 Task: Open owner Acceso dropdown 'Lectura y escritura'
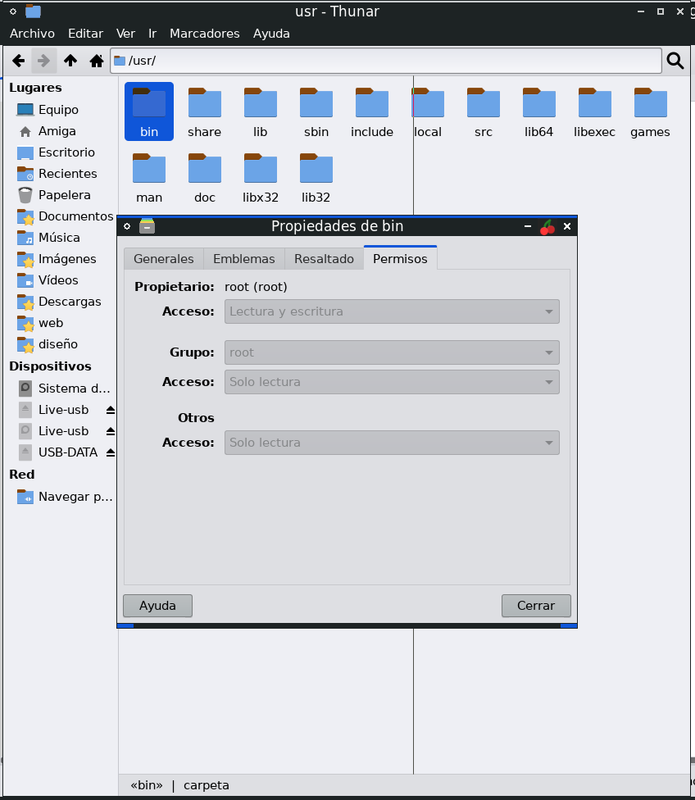tap(392, 312)
